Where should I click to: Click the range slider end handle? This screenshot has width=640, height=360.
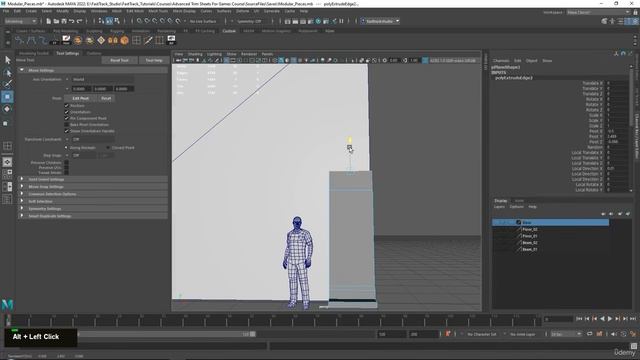253,334
